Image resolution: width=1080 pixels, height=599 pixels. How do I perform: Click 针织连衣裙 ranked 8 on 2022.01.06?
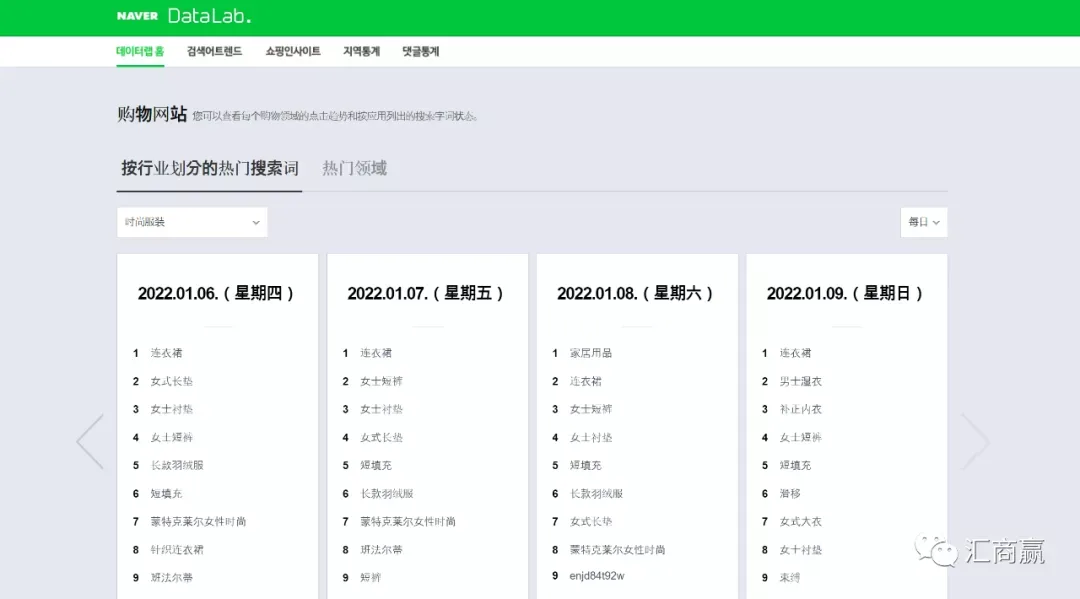point(177,550)
